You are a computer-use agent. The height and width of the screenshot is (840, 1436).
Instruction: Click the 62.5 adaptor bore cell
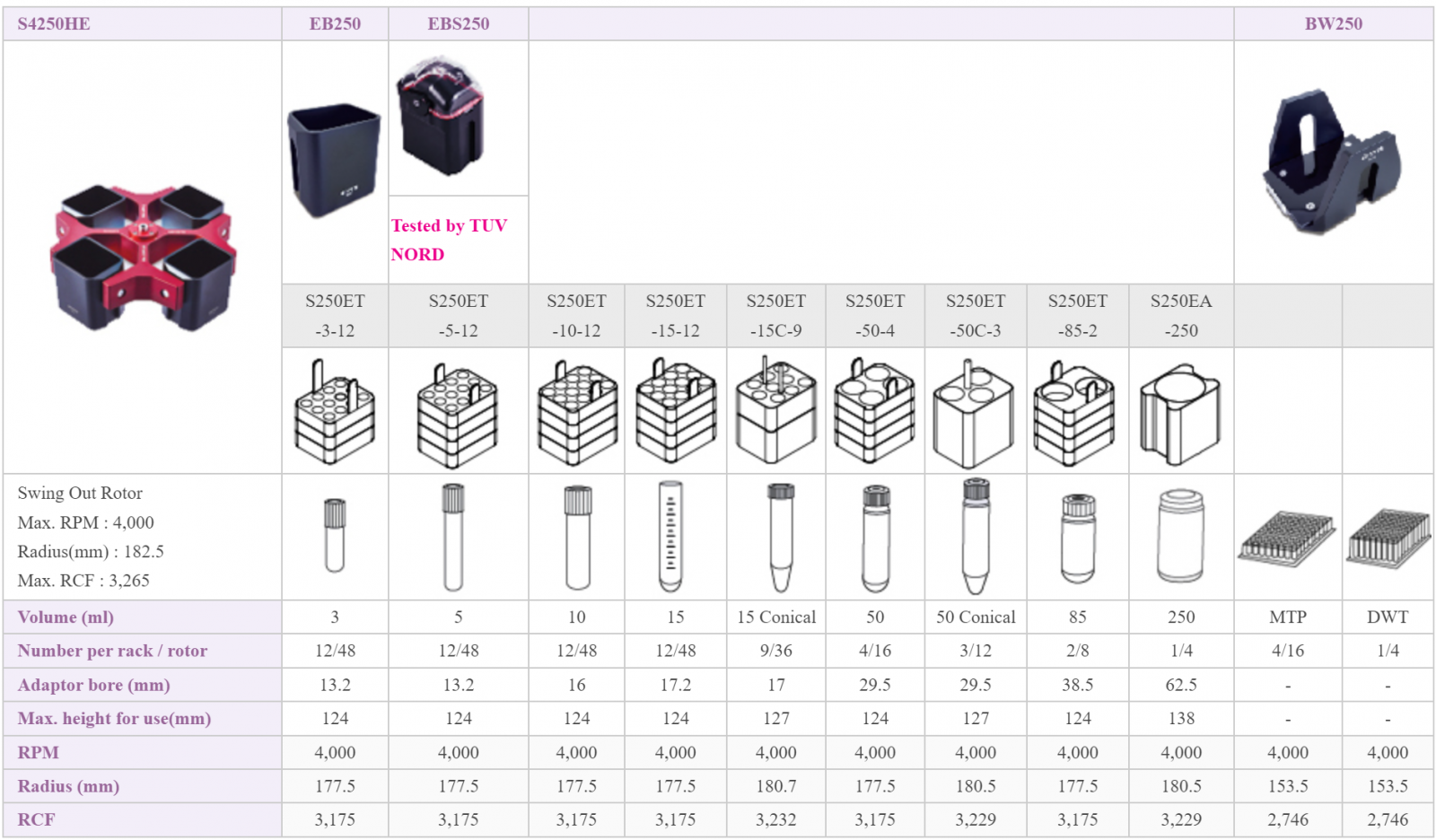tap(1181, 685)
